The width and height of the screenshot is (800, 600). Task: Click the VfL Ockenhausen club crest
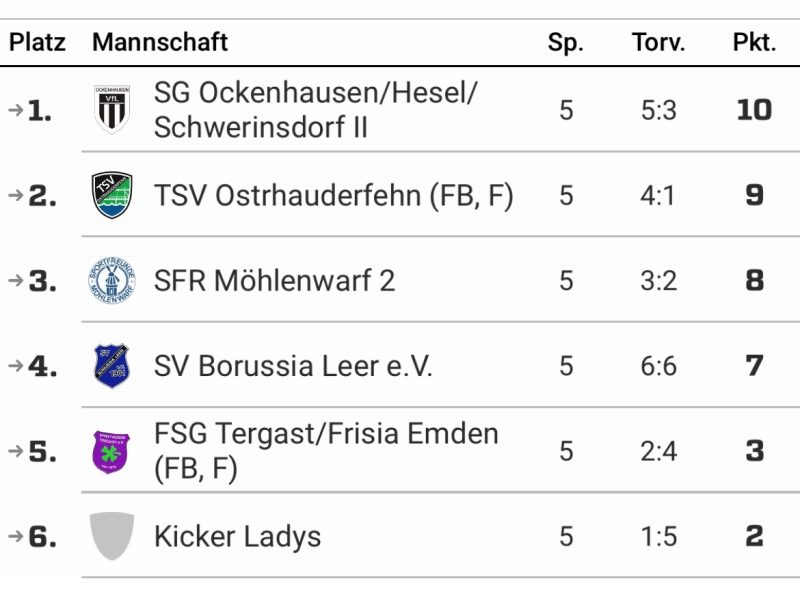(112, 110)
